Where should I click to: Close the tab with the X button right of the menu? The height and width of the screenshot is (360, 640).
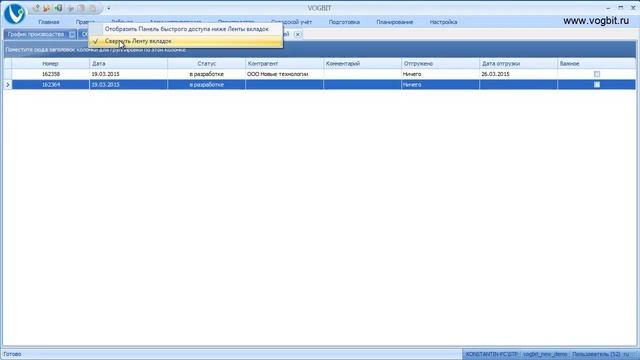tap(298, 34)
